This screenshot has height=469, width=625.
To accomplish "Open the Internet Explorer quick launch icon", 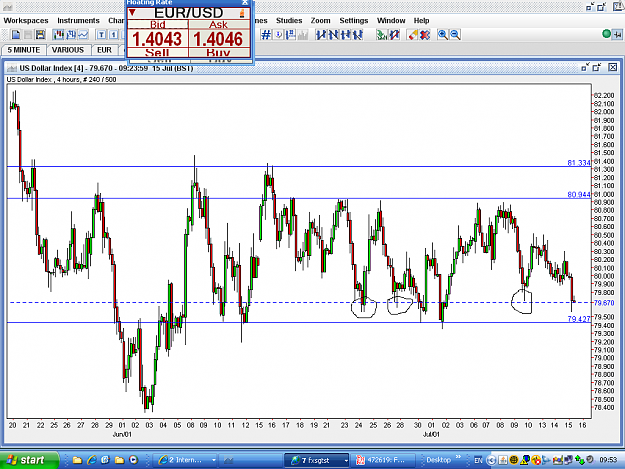I will (91, 460).
